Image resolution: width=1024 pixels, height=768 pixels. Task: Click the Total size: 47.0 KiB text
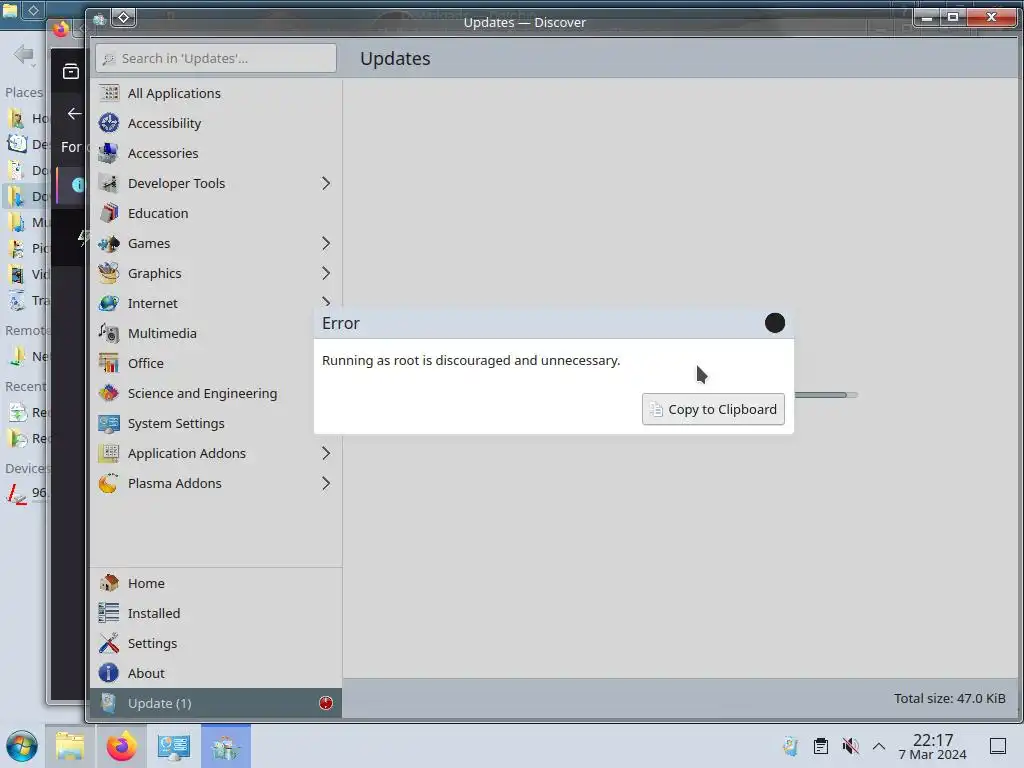click(x=950, y=699)
